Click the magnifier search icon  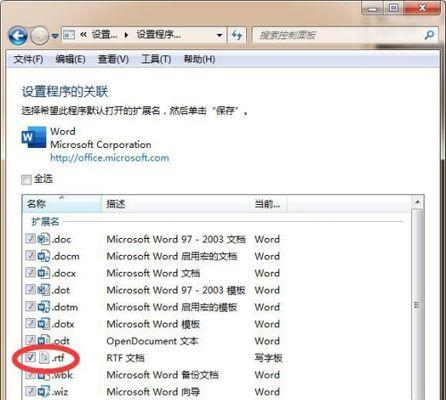[430, 35]
